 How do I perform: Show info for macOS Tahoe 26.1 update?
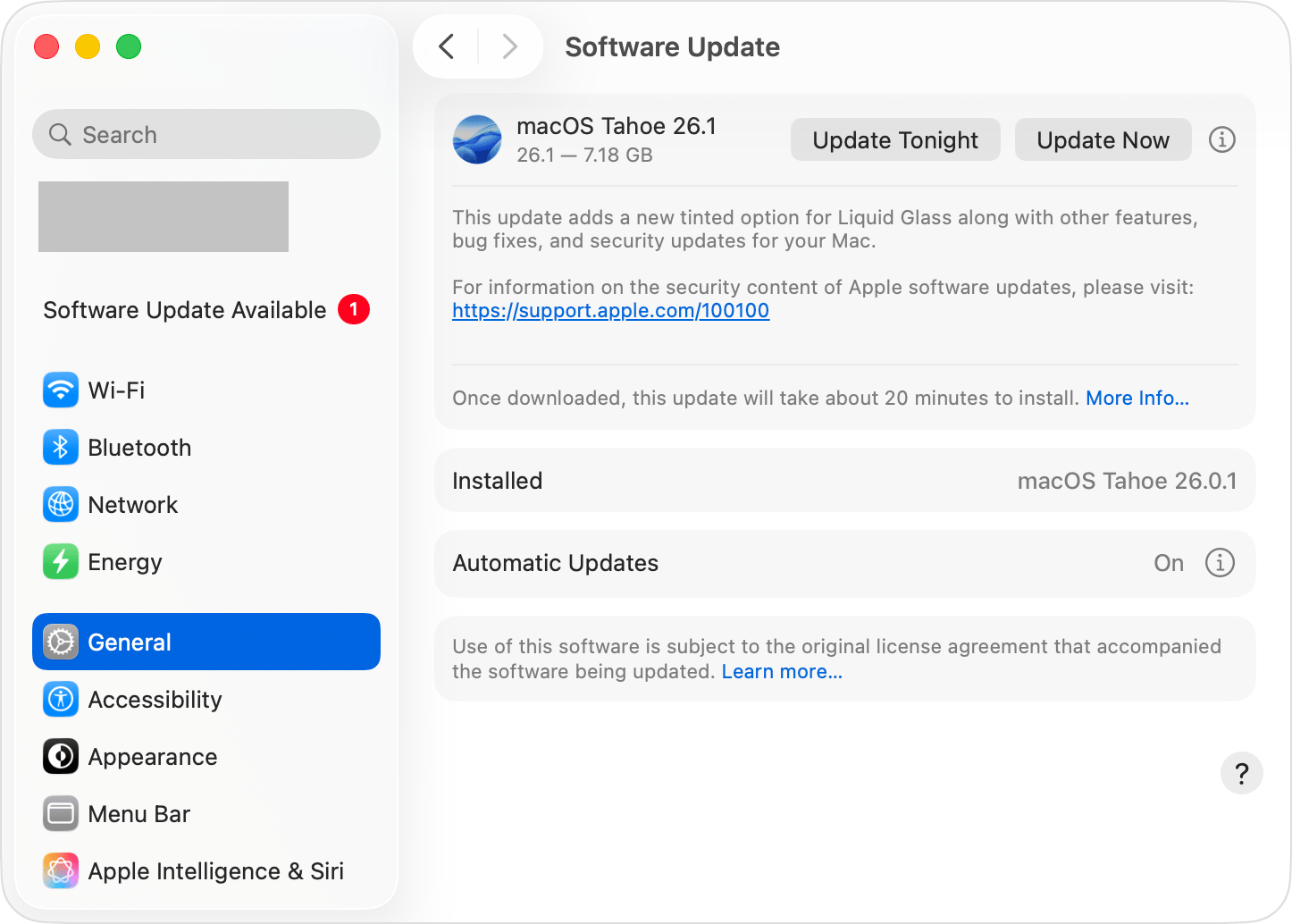[1221, 140]
